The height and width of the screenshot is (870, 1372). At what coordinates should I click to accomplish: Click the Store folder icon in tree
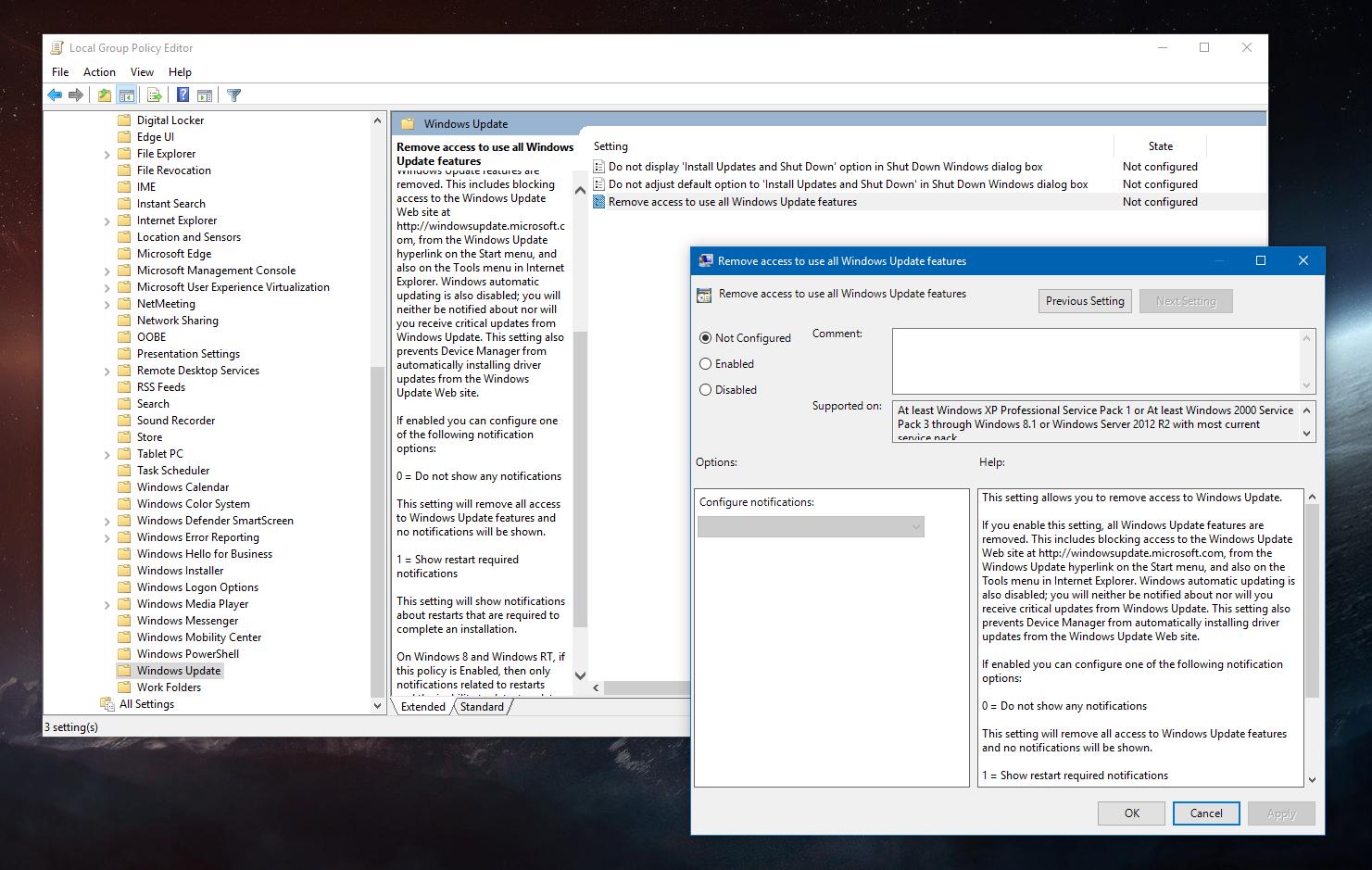coord(124,437)
